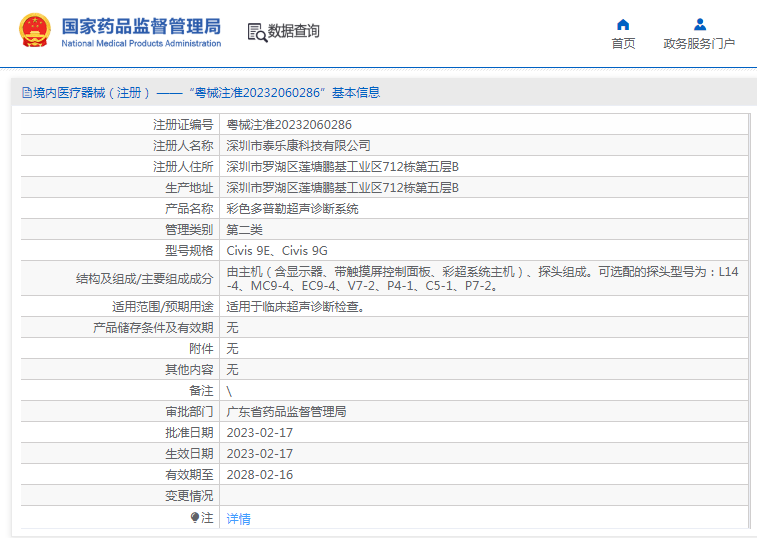
Task: Click the 注册证编号 label
Action: click(x=183, y=125)
